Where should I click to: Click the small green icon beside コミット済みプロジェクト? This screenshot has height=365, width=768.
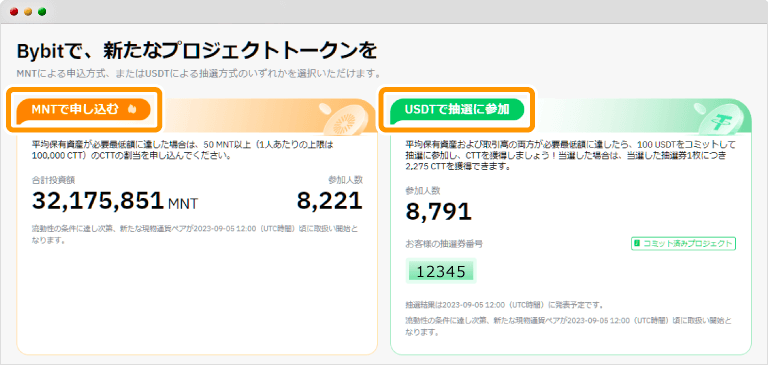(x=637, y=243)
